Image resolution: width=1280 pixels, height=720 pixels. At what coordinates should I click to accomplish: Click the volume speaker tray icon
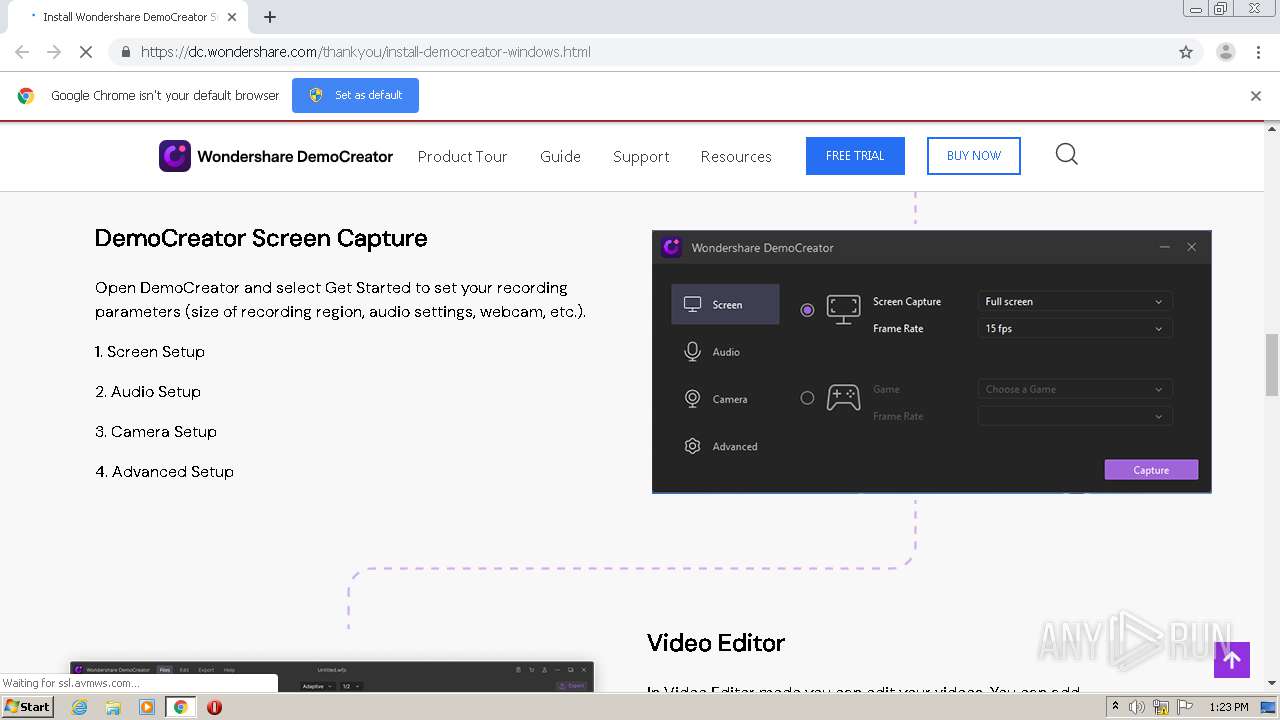click(1137, 707)
